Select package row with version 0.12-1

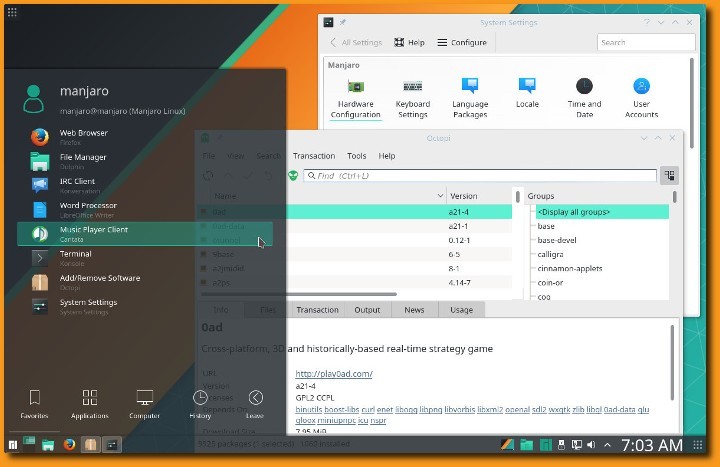(354, 240)
